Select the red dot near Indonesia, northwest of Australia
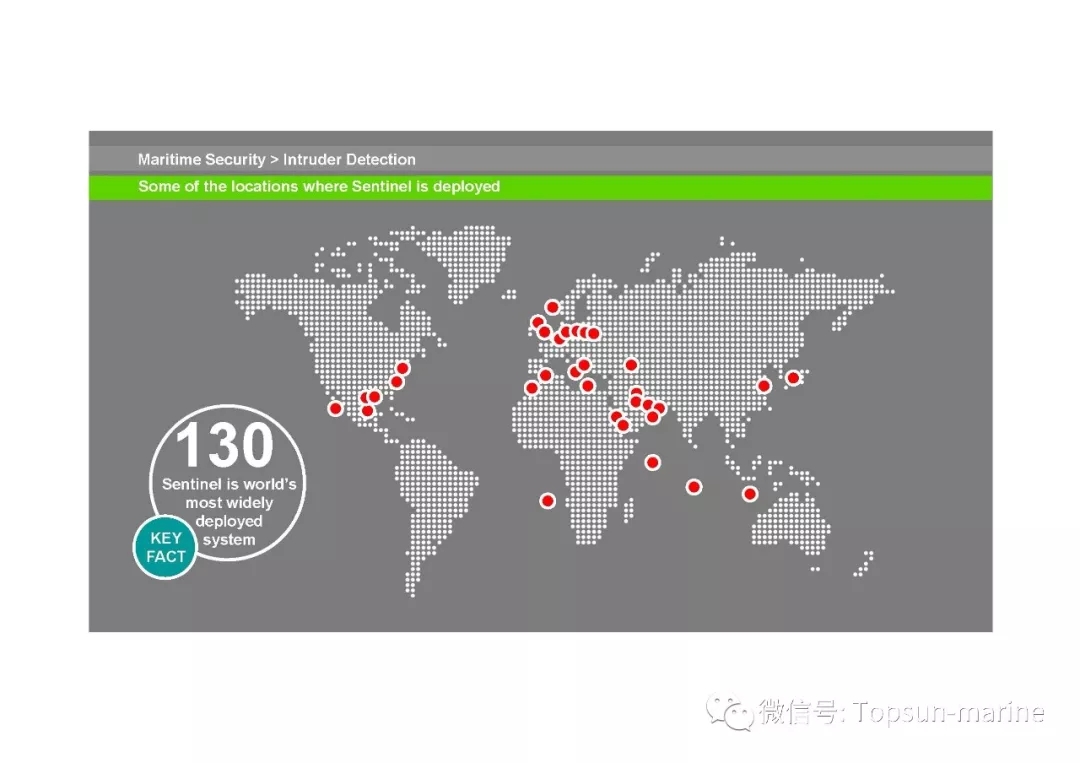The height and width of the screenshot is (763, 1080). (750, 494)
